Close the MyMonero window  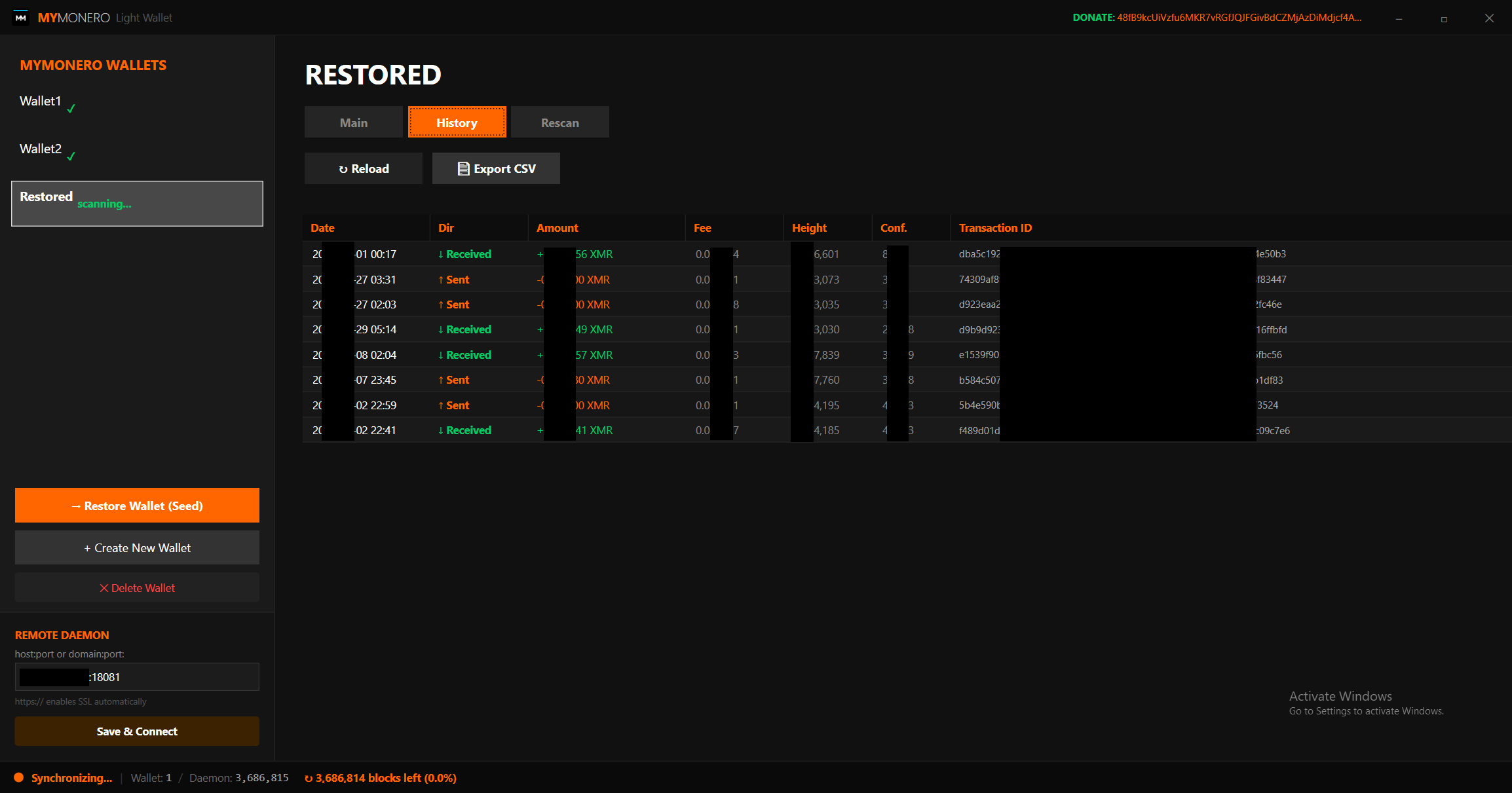click(x=1489, y=18)
